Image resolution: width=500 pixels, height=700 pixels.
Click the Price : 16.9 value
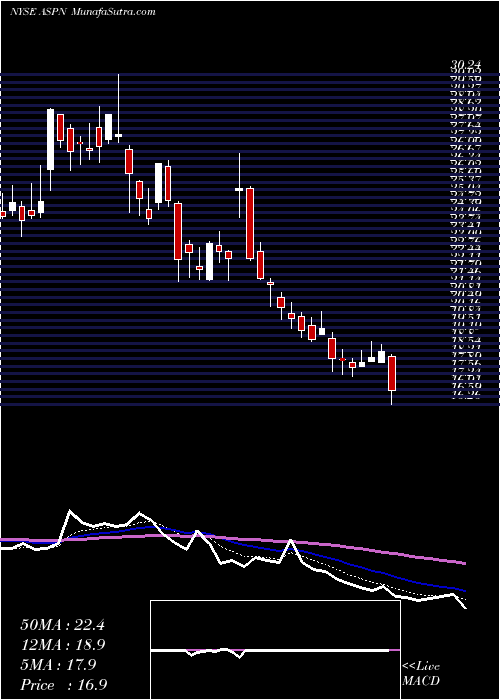click(x=63, y=685)
